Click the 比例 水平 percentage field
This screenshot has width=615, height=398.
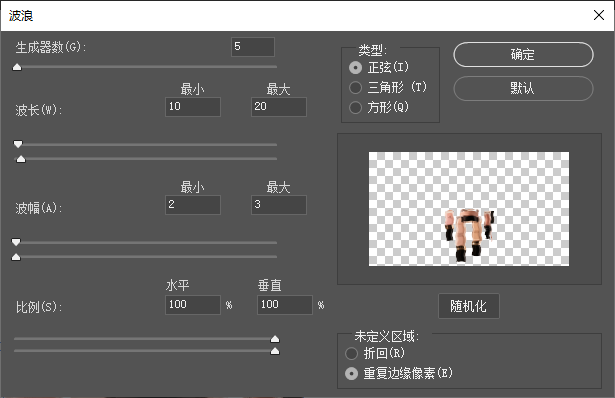[x=193, y=305]
